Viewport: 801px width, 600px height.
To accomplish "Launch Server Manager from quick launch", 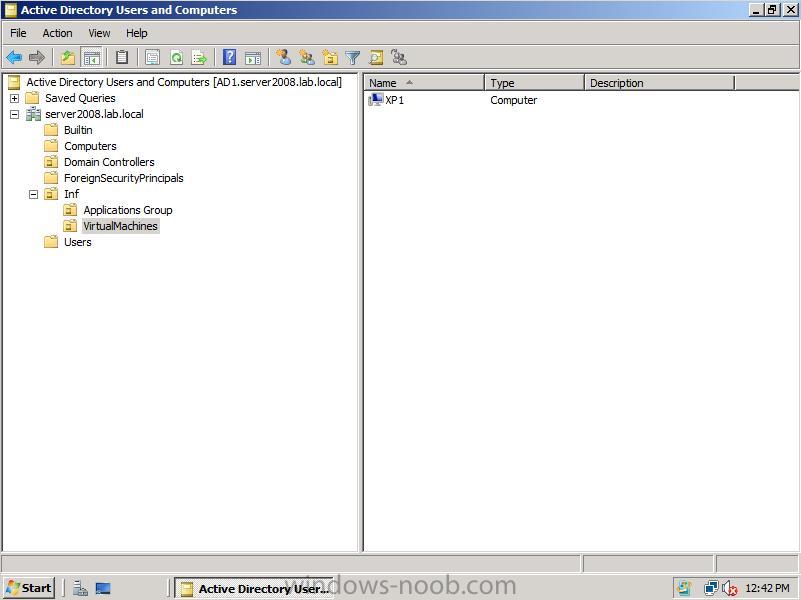I will coord(80,589).
